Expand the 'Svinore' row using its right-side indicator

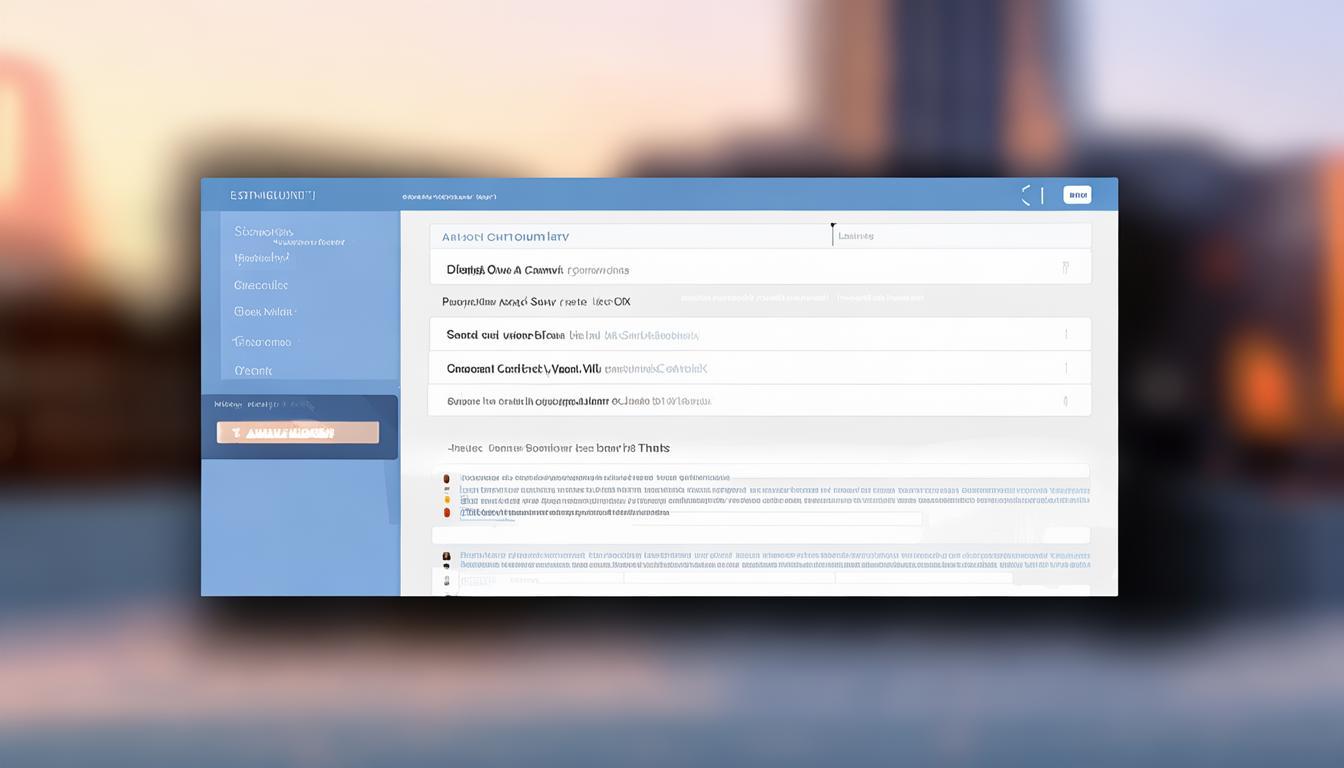(1065, 401)
